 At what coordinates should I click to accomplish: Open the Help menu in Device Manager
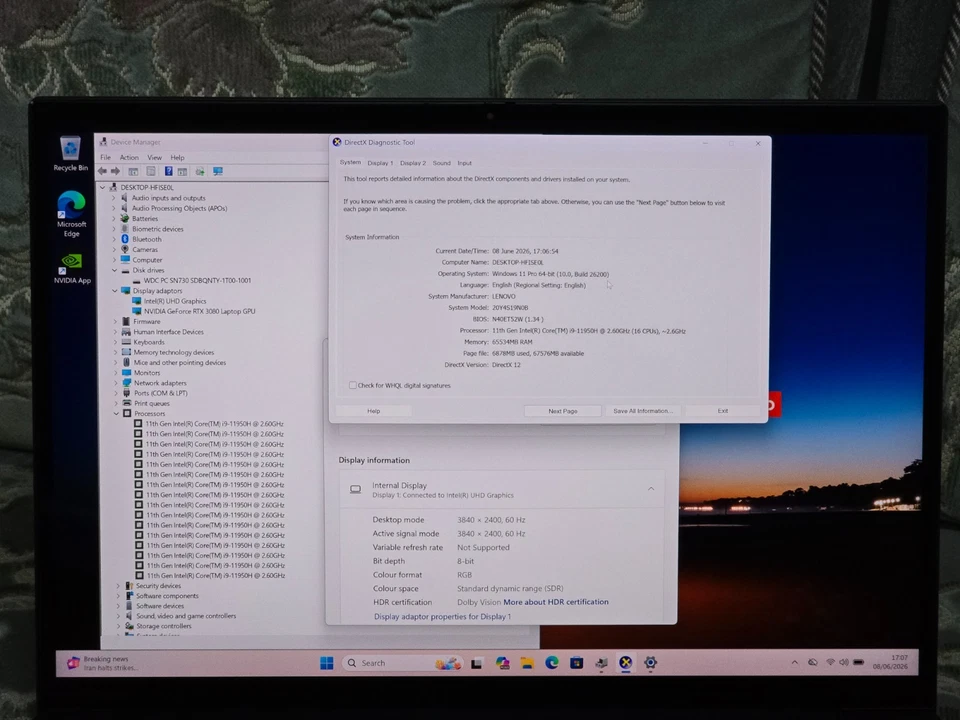coord(178,157)
